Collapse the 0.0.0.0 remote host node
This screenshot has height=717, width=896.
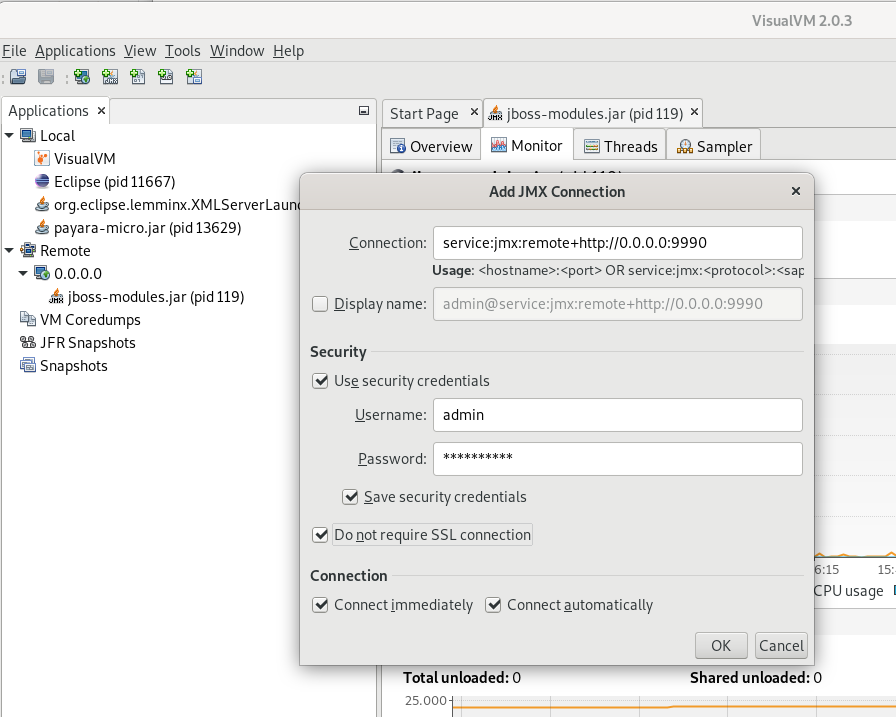coord(23,274)
